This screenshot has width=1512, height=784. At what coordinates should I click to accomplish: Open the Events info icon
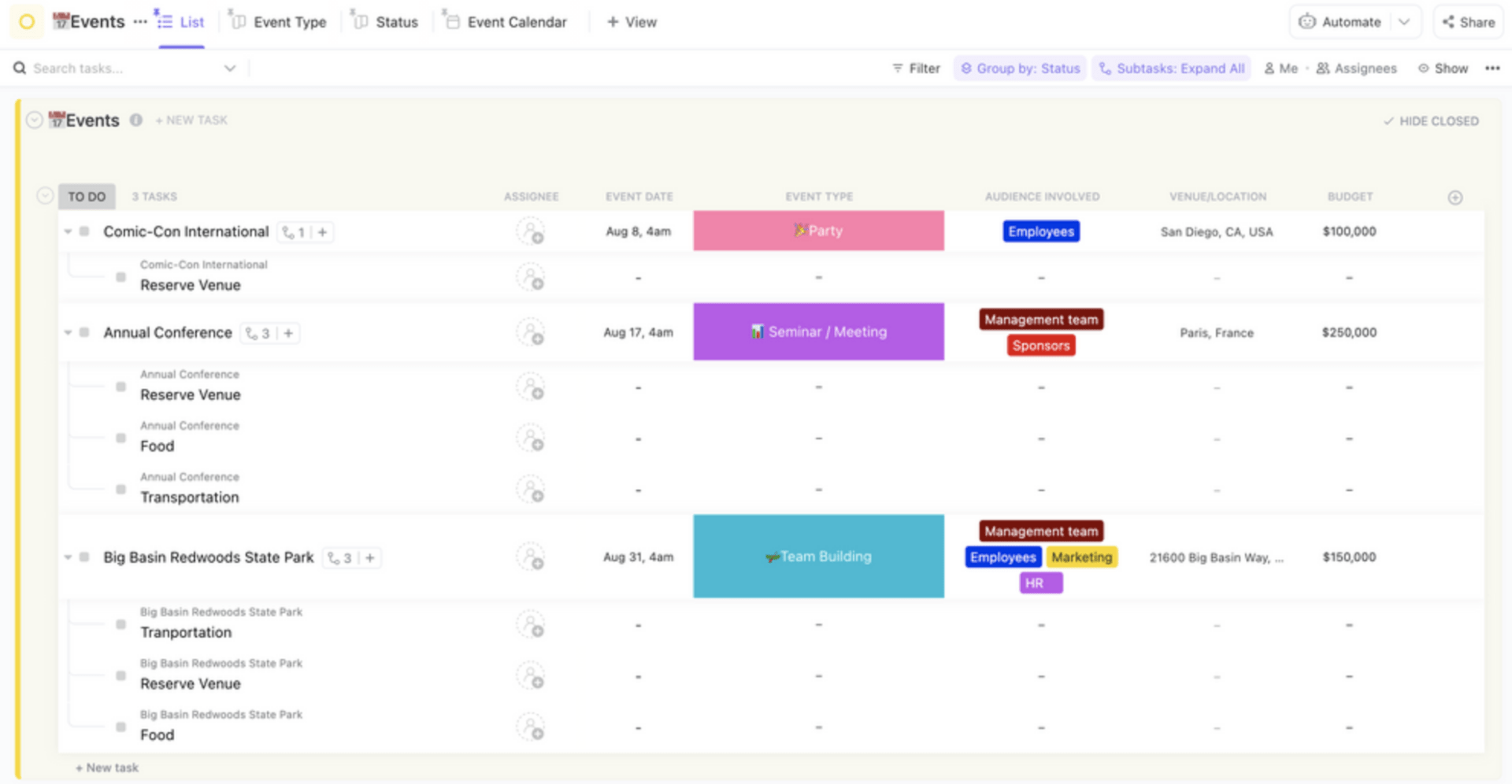pos(136,120)
